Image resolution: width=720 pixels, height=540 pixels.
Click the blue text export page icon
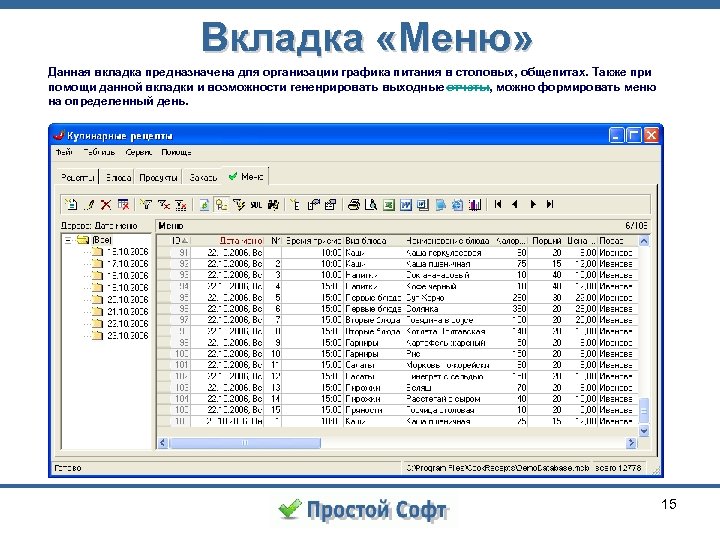440,204
